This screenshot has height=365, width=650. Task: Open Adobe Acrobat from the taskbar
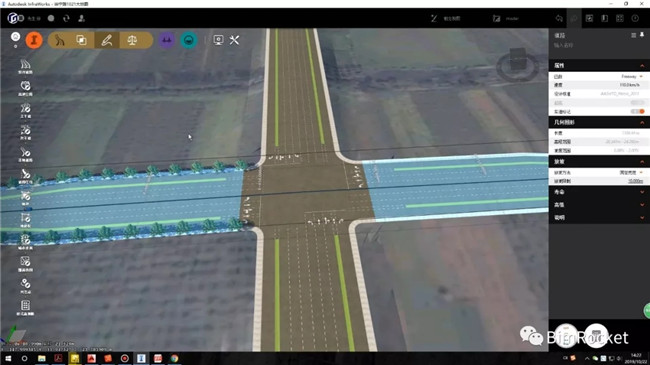(58, 358)
